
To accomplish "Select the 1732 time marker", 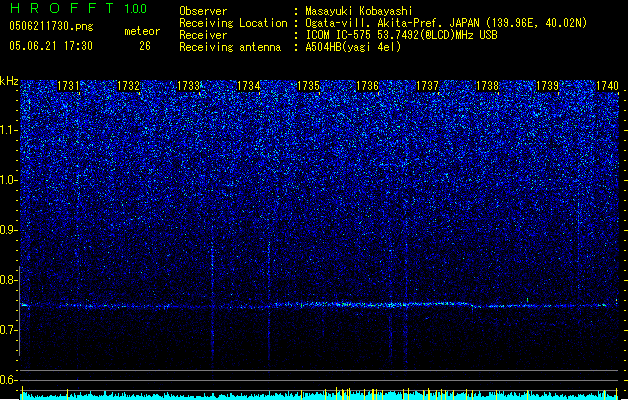I will click(128, 86).
